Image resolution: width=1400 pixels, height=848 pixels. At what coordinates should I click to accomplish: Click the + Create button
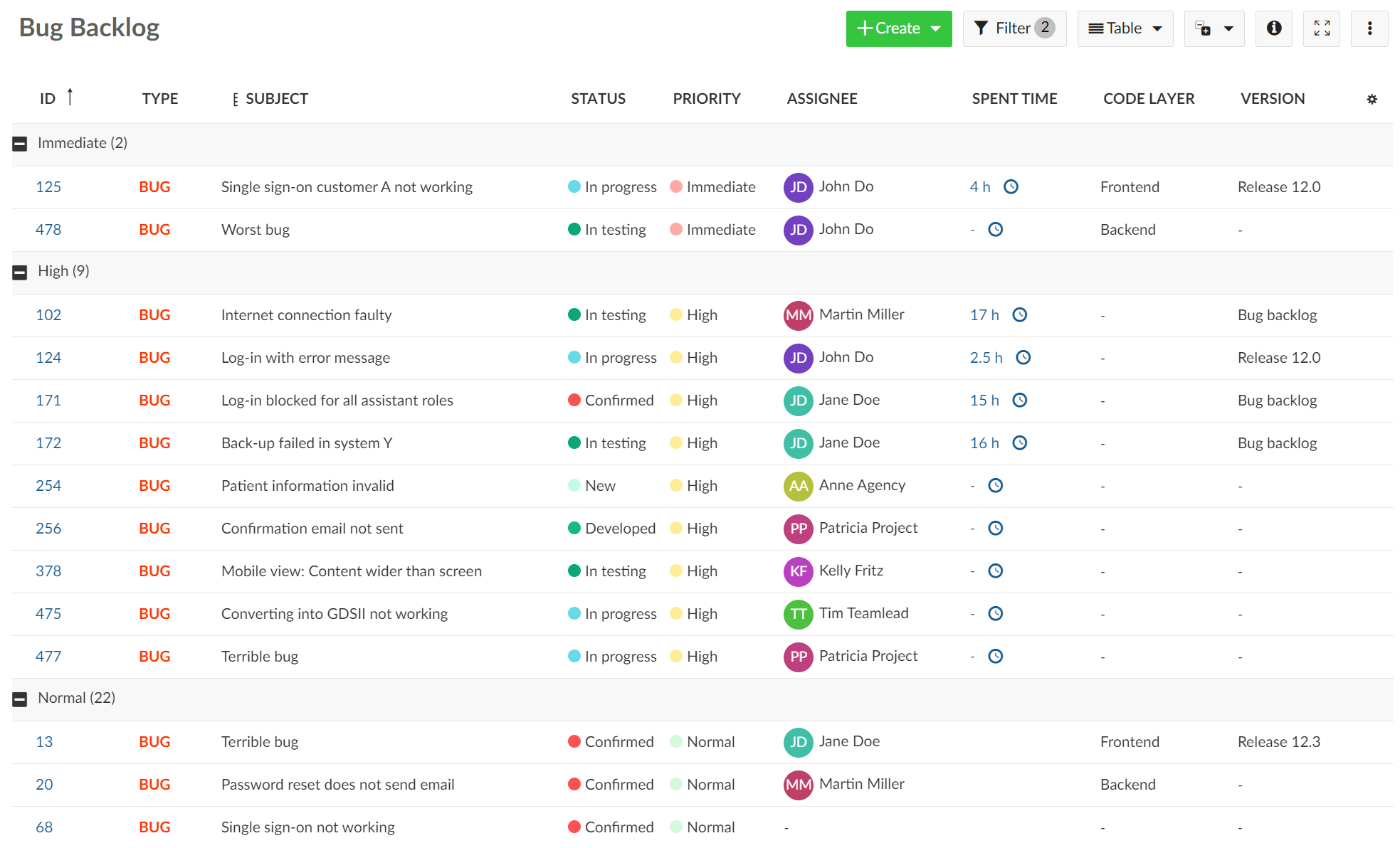click(x=895, y=28)
